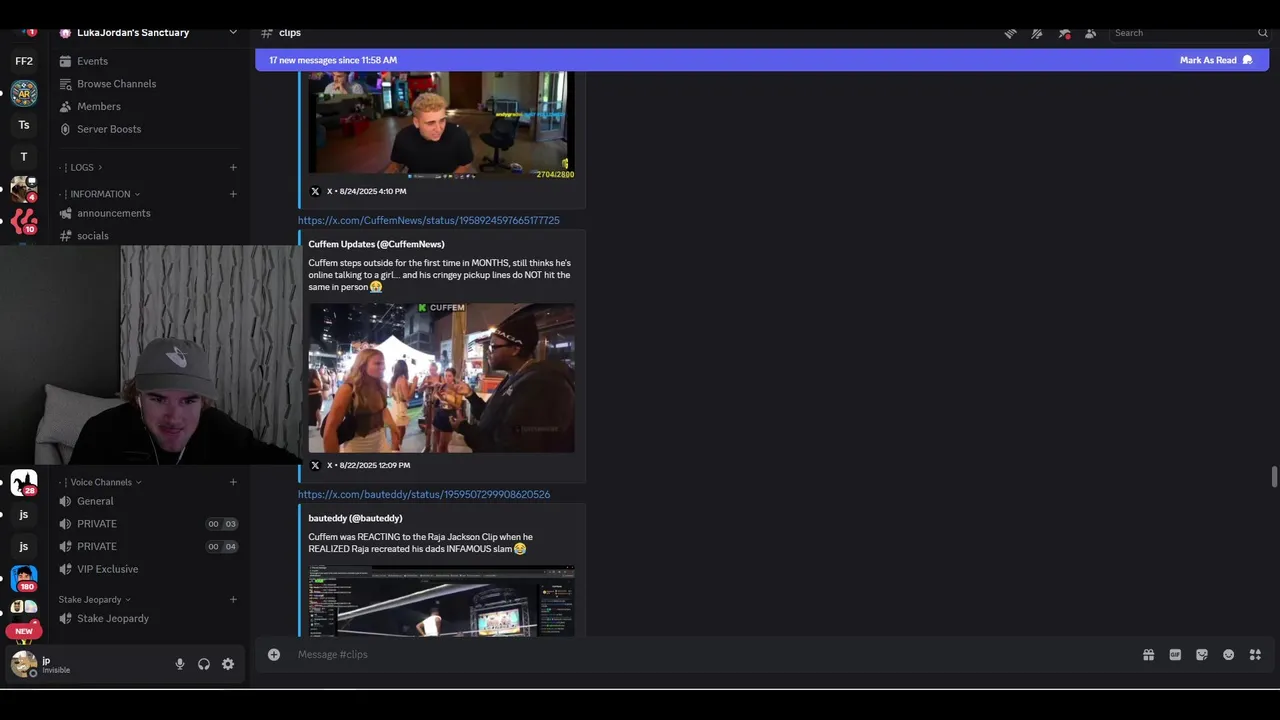The height and width of the screenshot is (720, 1280).
Task: Open the FF2 server
Action: 24,61
